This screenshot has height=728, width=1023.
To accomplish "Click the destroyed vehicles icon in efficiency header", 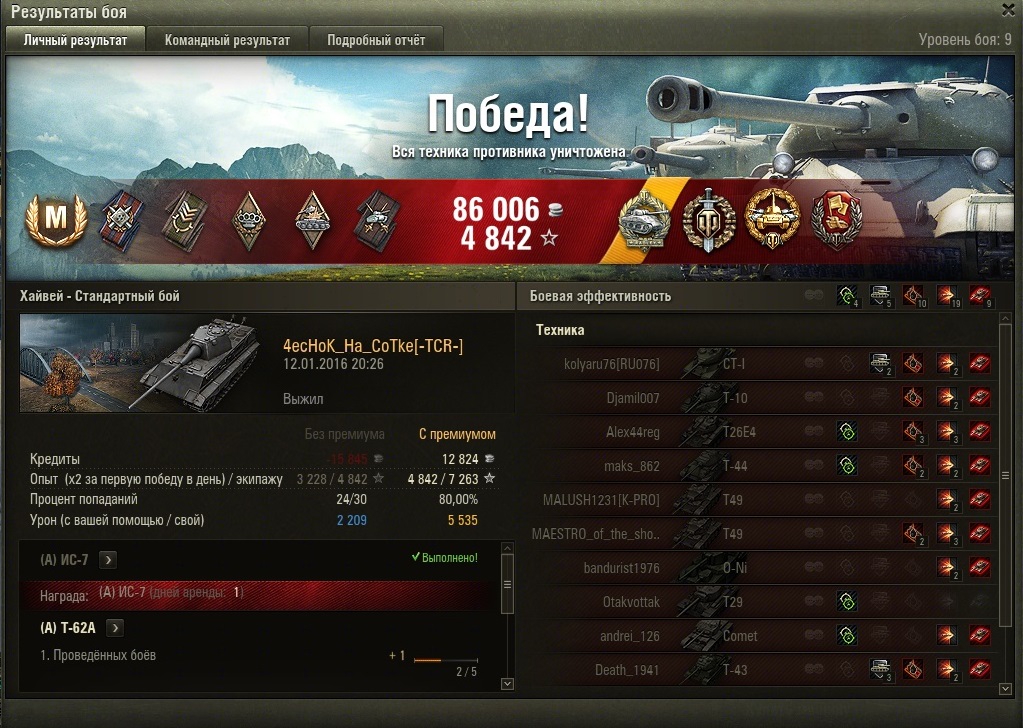I will click(980, 296).
